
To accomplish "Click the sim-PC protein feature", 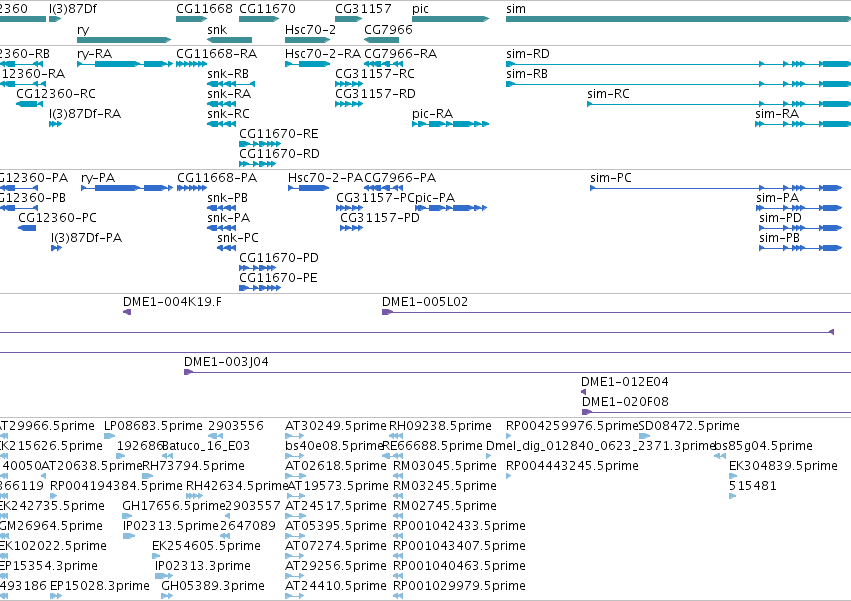I will click(x=716, y=188).
